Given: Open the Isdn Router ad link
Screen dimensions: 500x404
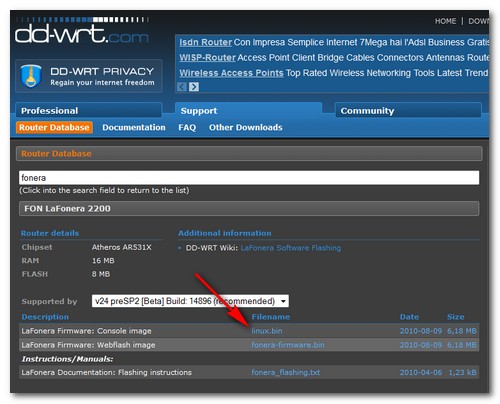Looking at the screenshot, I should (205, 42).
